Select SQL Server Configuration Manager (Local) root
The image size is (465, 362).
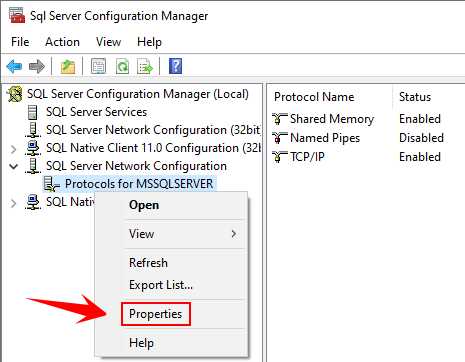138,94
